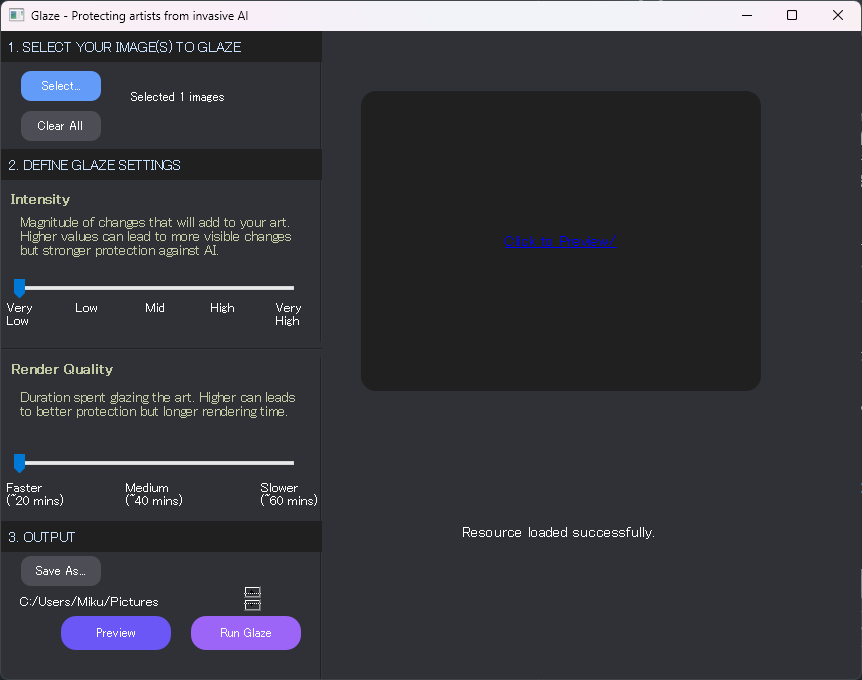Click the C:/Users/Miku/Pictures output path
862x680 pixels.
[89, 602]
